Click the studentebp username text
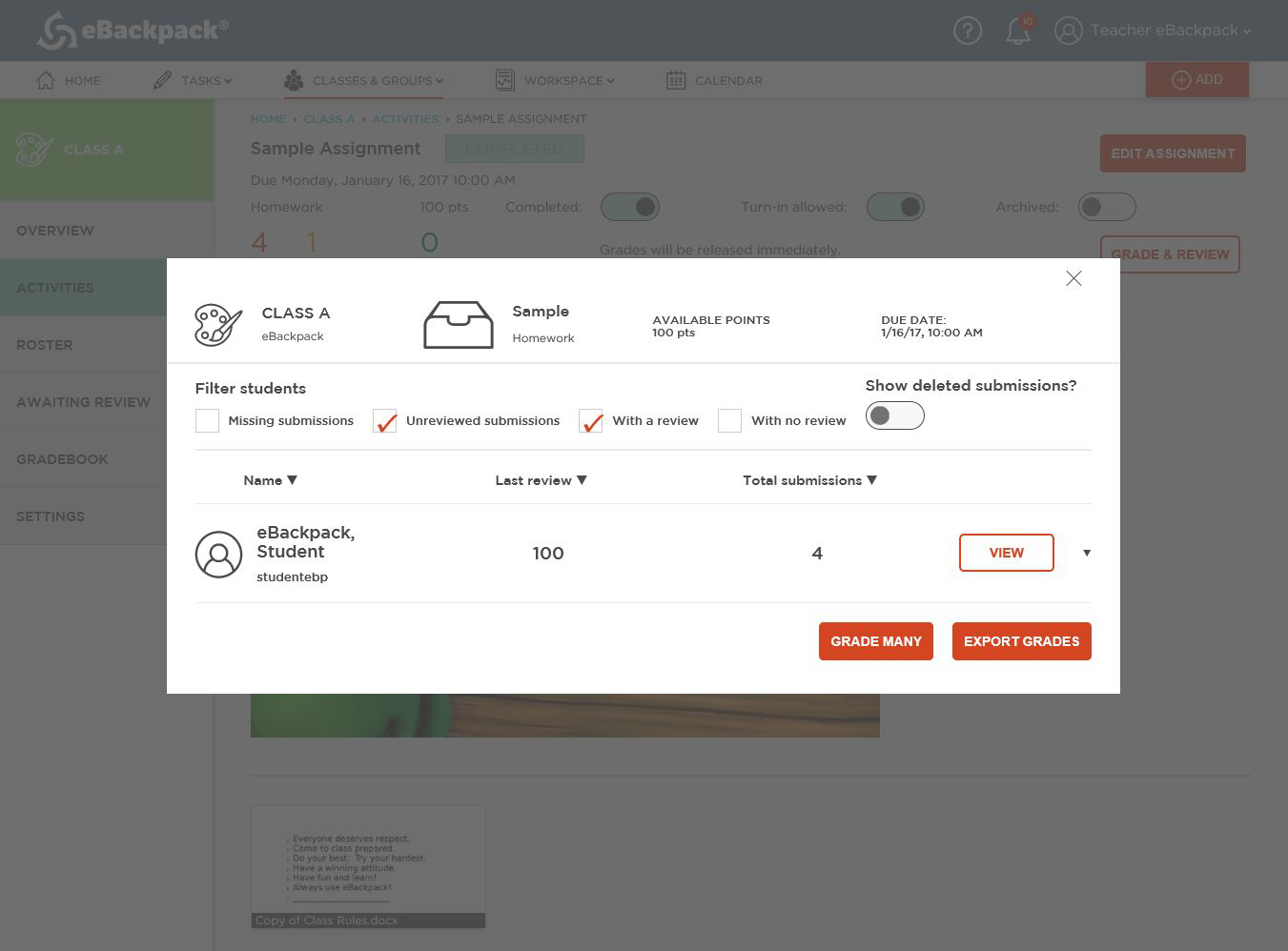Viewport: 1288px width, 951px height. tap(292, 577)
